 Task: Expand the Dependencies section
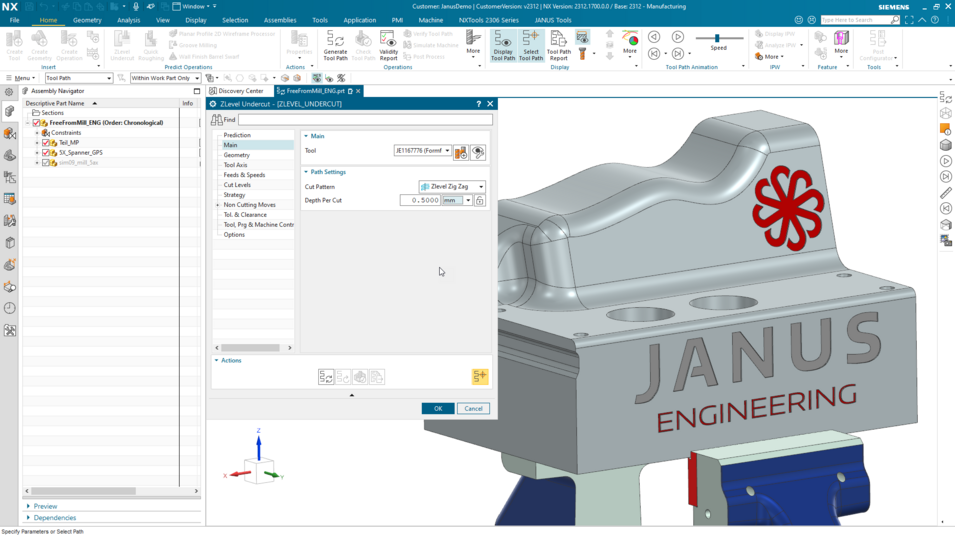pyautogui.click(x=28, y=518)
